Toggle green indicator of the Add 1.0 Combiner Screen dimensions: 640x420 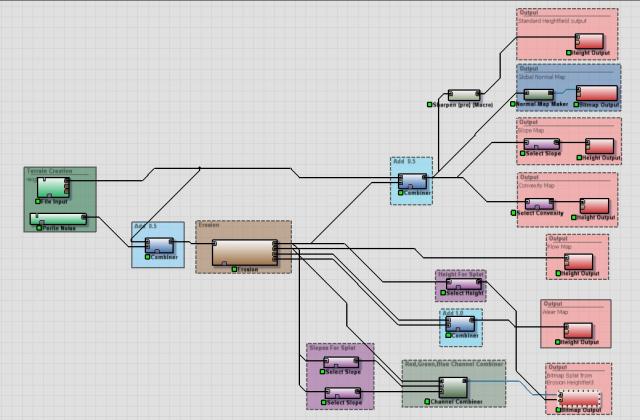pyautogui.click(x=448, y=335)
